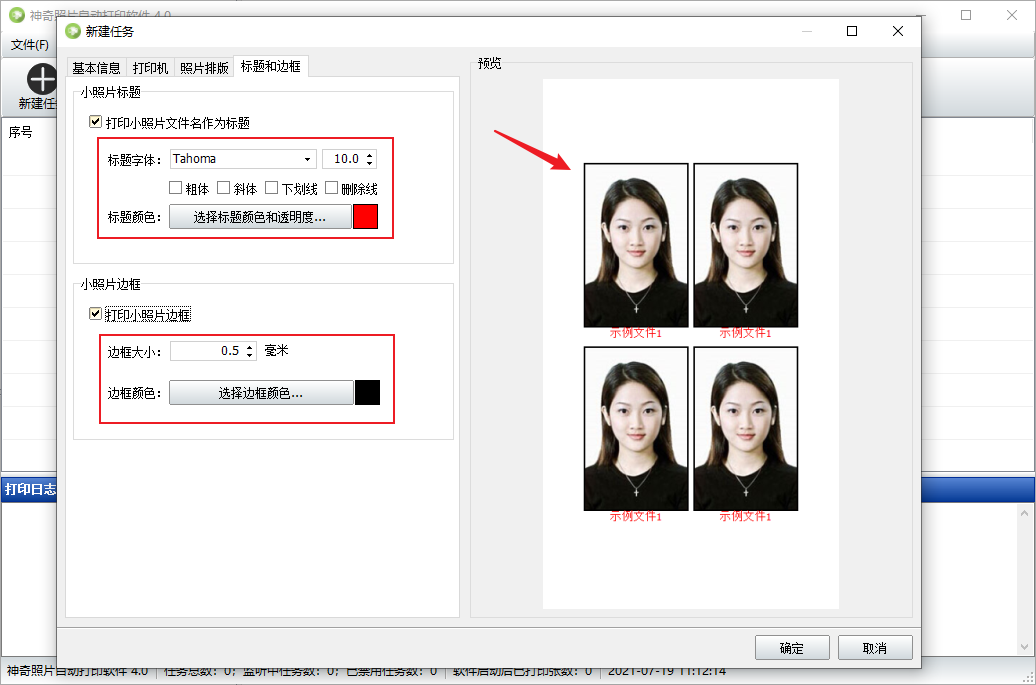
Task: Open the 文件(F) menu
Action: pos(29,45)
